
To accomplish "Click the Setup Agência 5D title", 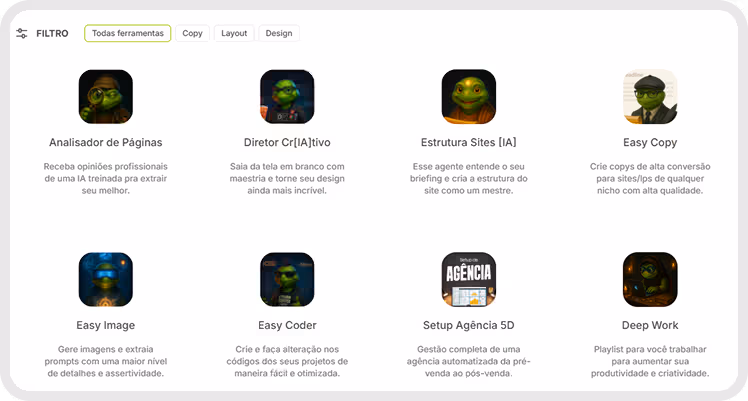I will tap(468, 325).
